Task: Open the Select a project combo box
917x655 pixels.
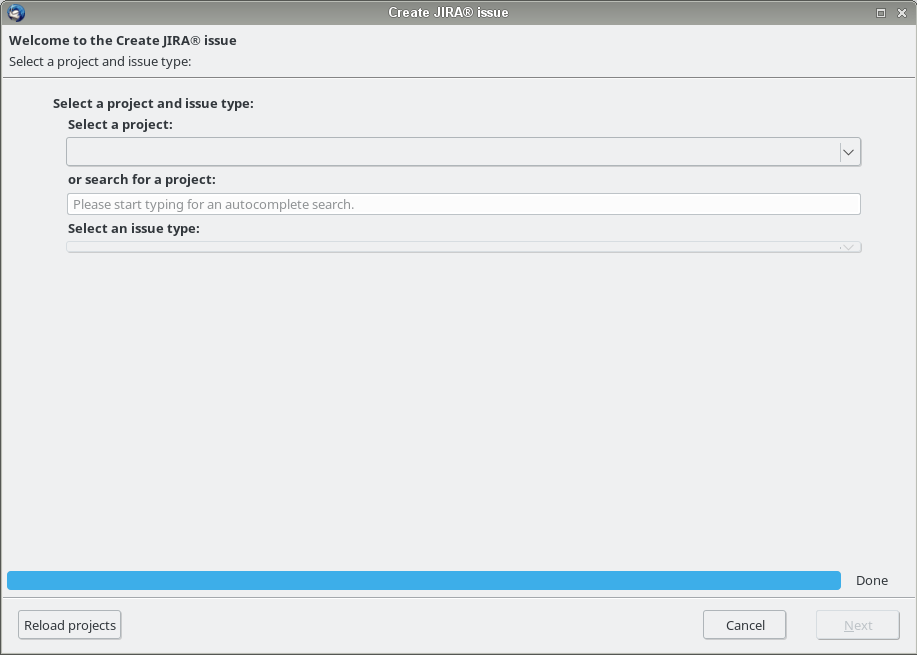Action: [x=463, y=152]
